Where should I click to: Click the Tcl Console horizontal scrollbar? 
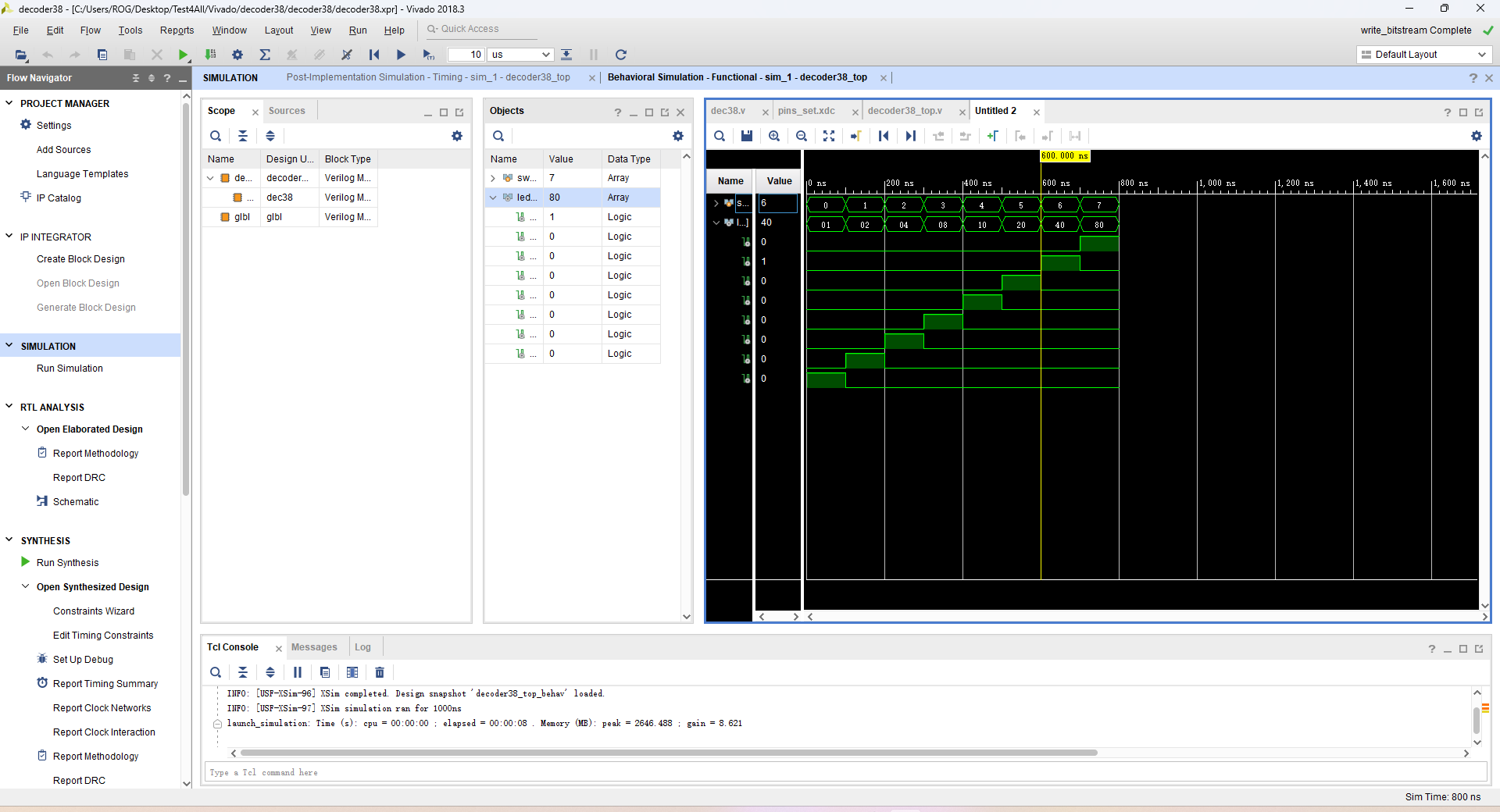[x=669, y=753]
